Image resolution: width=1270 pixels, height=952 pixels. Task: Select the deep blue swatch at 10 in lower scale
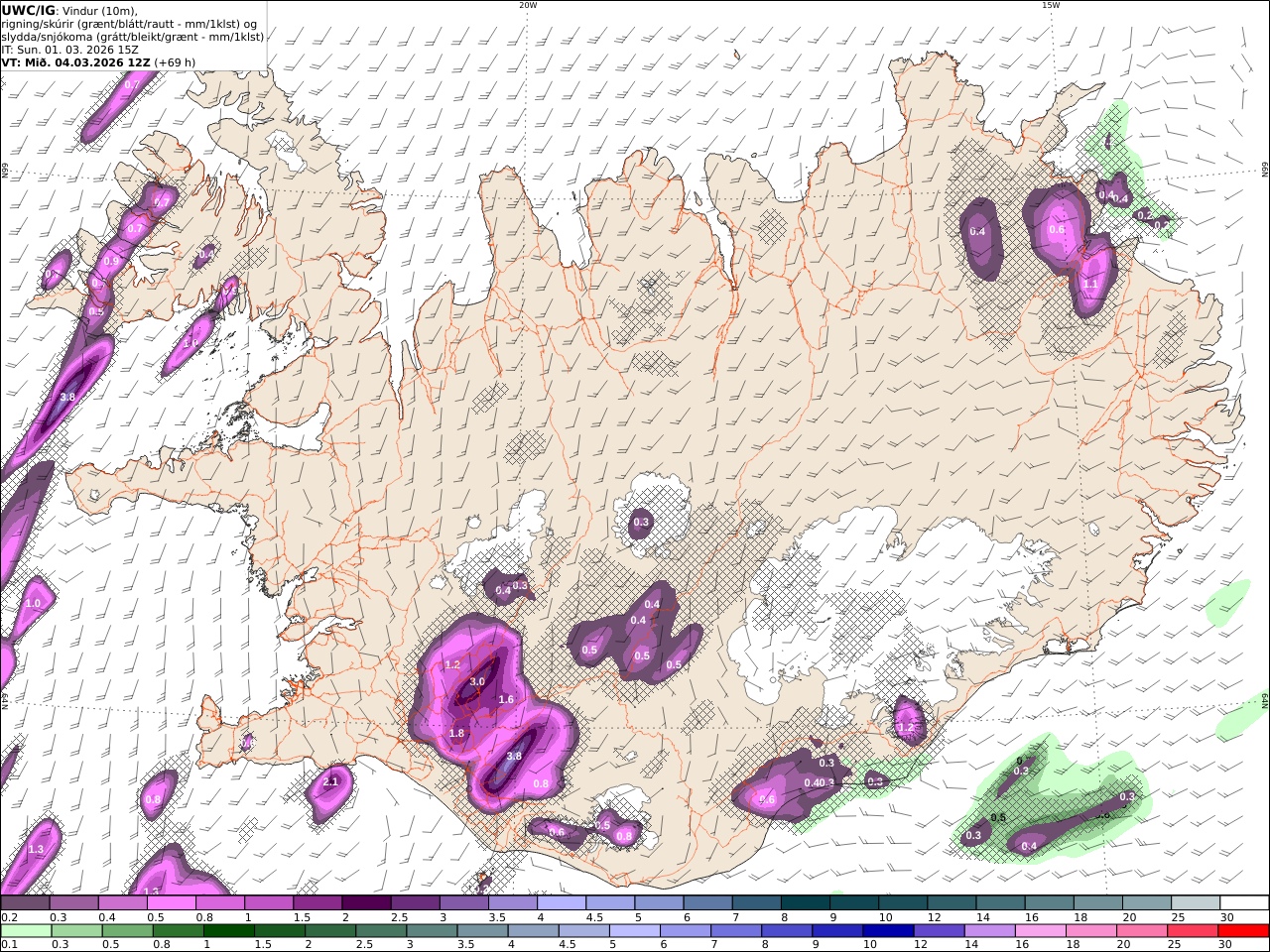(887, 931)
